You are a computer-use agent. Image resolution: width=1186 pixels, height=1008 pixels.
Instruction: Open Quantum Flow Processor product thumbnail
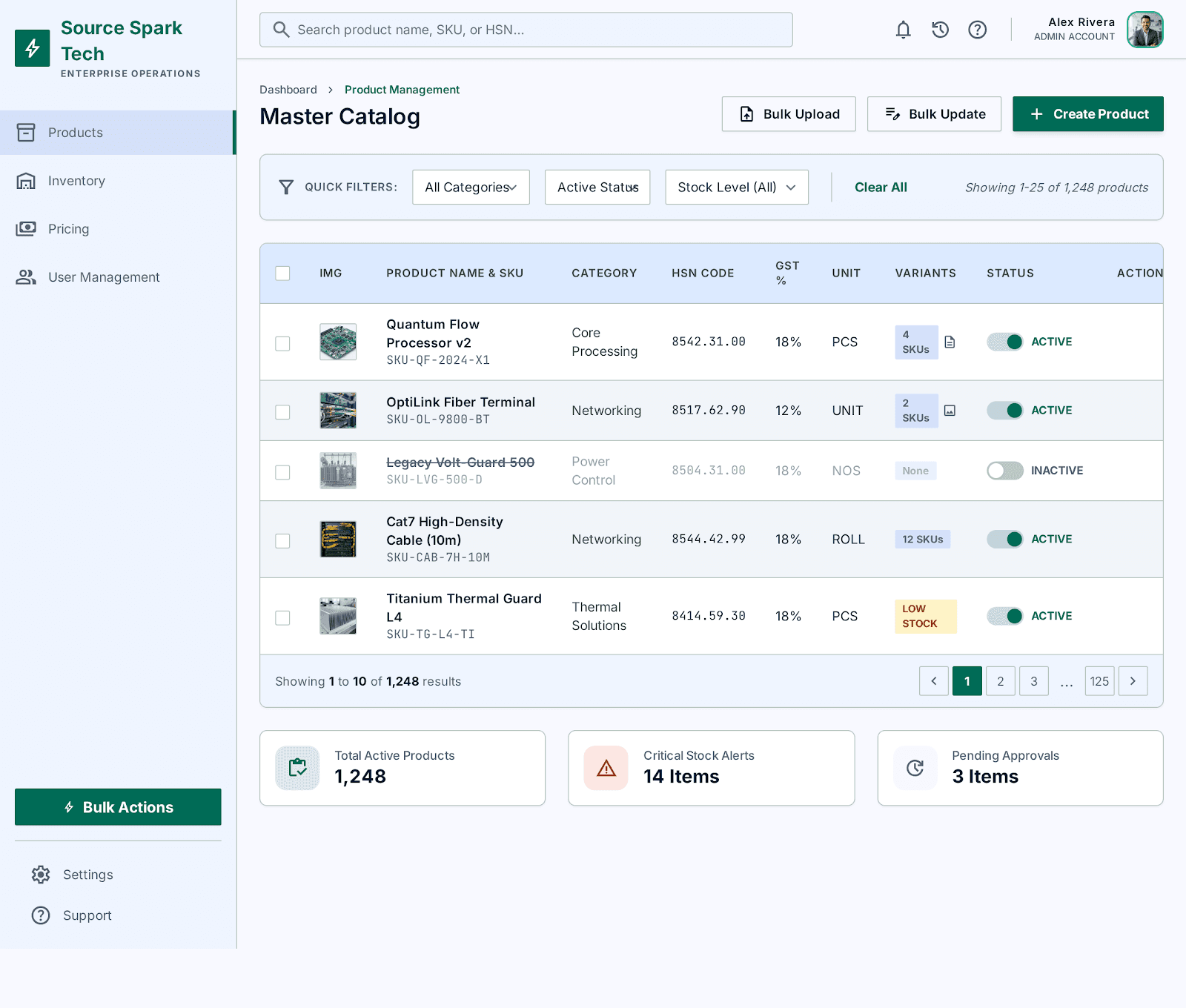point(338,342)
